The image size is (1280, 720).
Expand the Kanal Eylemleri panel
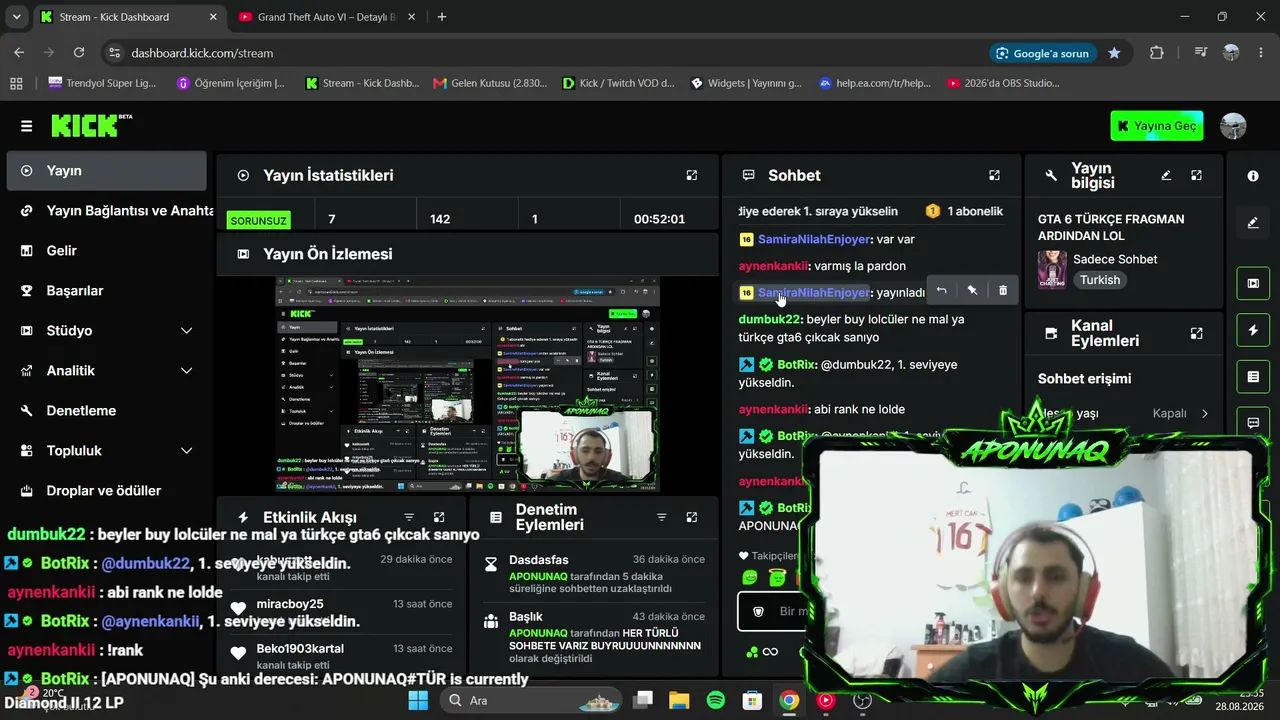(x=1196, y=333)
